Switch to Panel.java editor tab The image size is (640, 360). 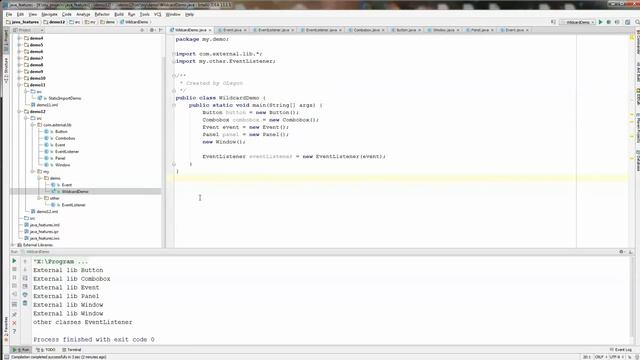coord(480,30)
